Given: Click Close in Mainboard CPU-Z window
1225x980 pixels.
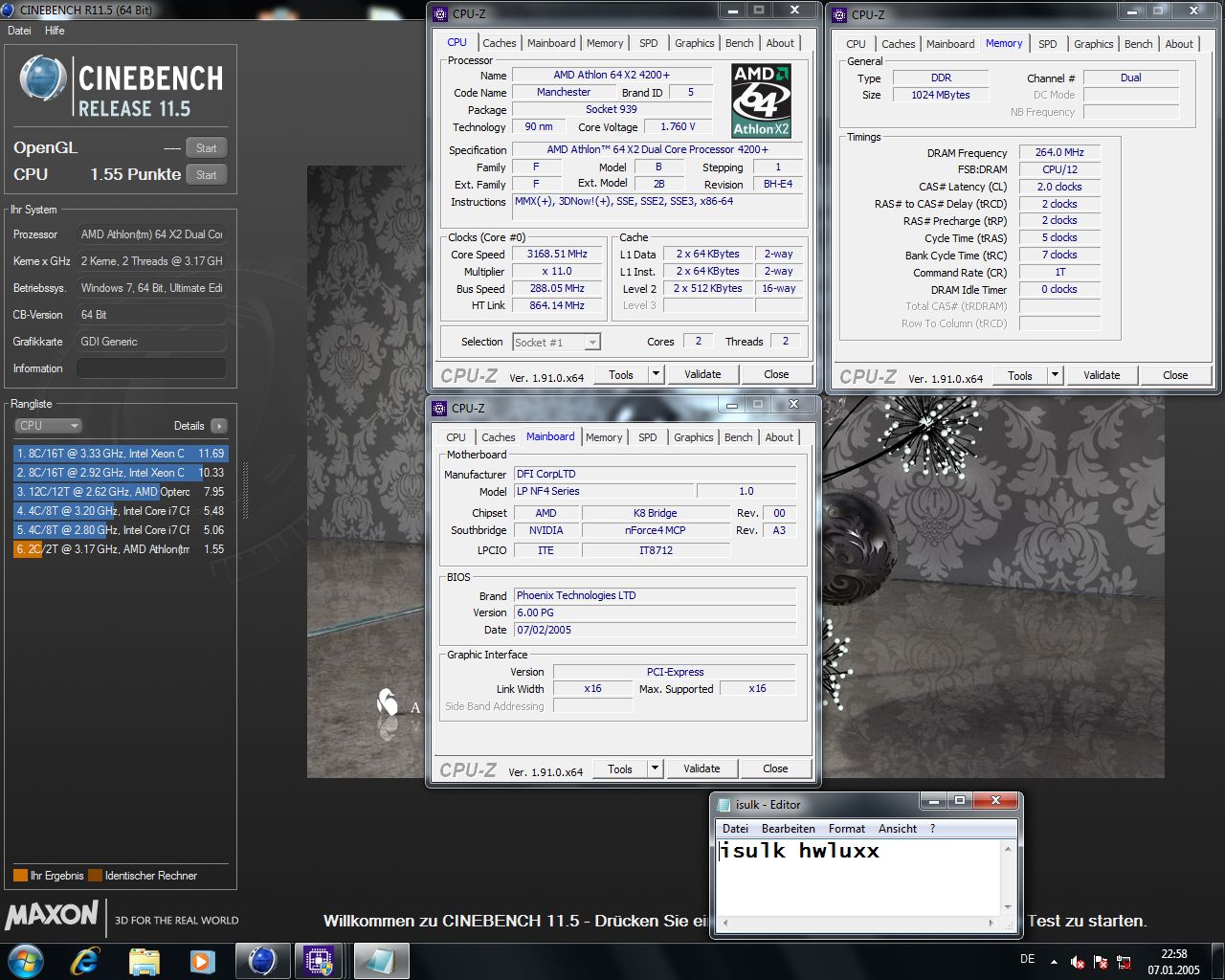Looking at the screenshot, I should pyautogui.click(x=775, y=768).
